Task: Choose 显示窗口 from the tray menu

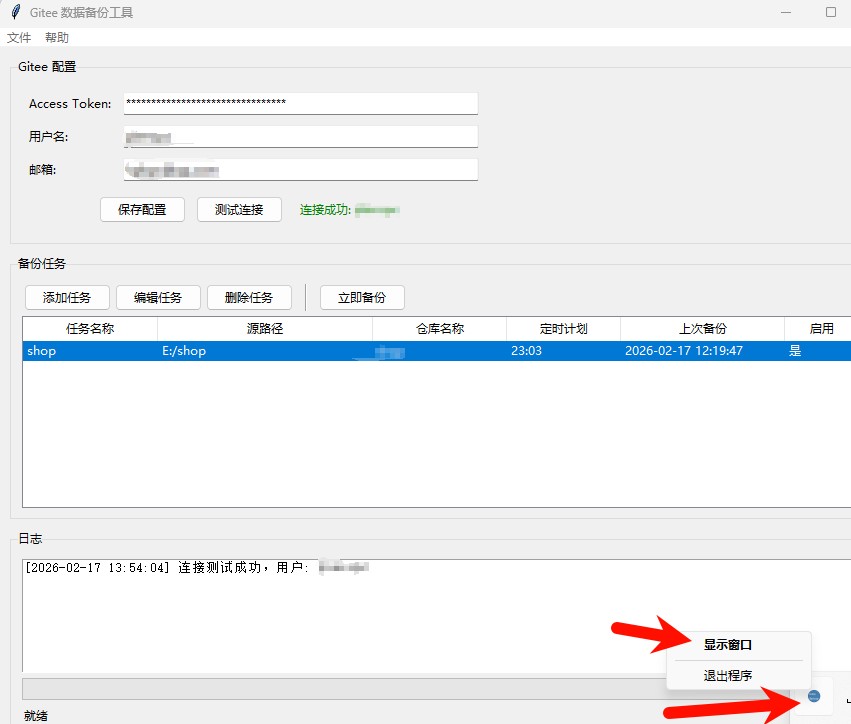Action: [727, 645]
